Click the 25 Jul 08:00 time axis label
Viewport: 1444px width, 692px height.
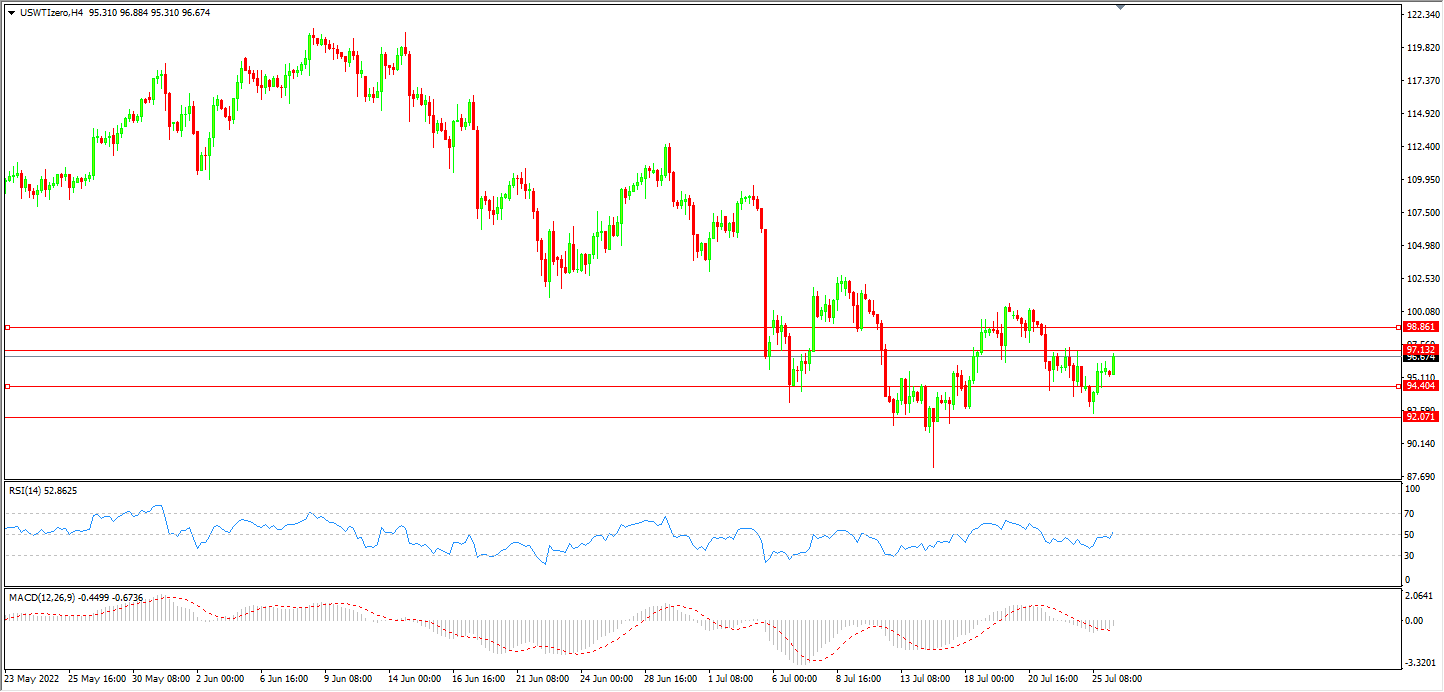click(x=1116, y=679)
